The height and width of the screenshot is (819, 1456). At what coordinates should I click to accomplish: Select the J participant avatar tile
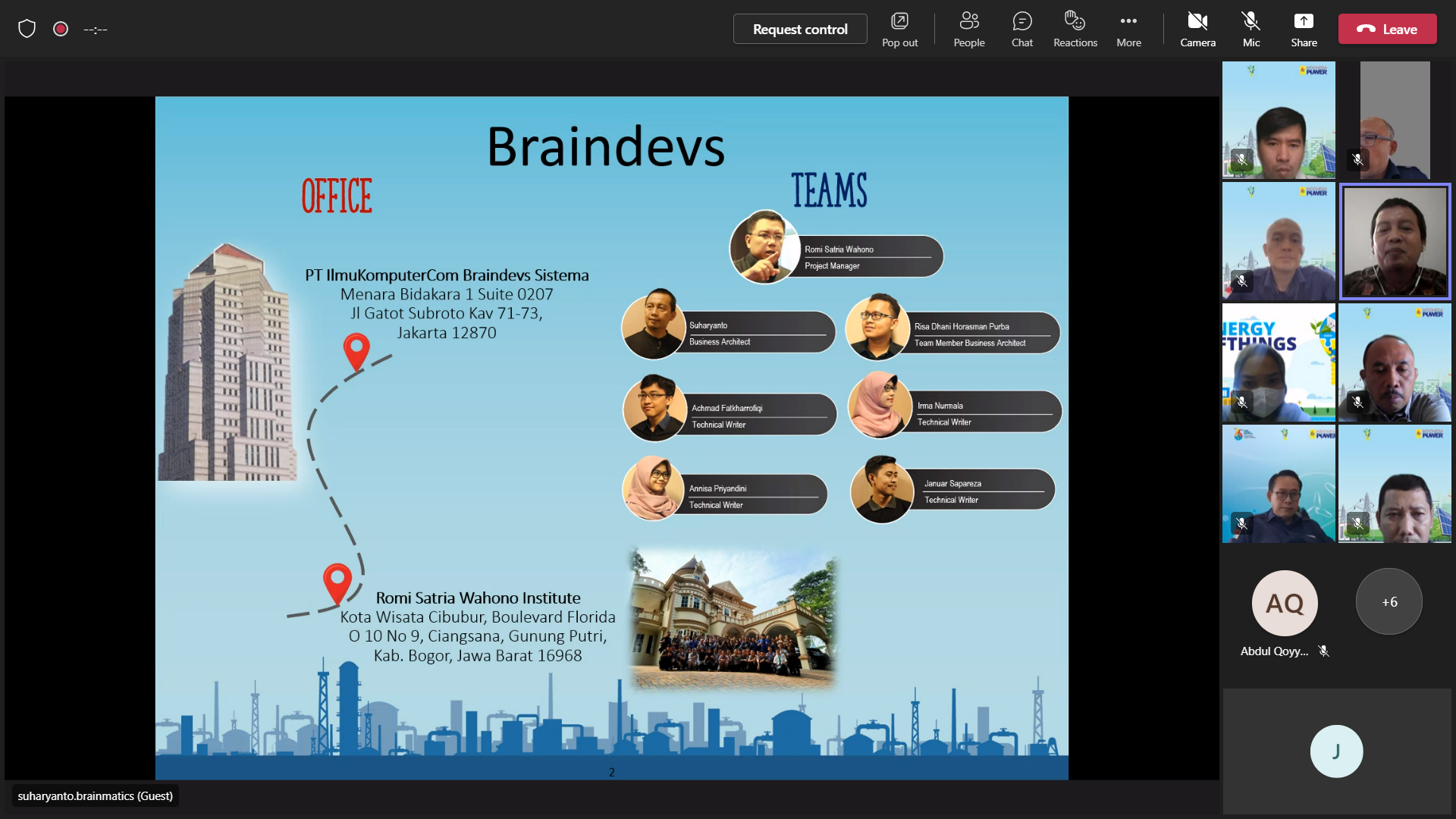point(1336,751)
